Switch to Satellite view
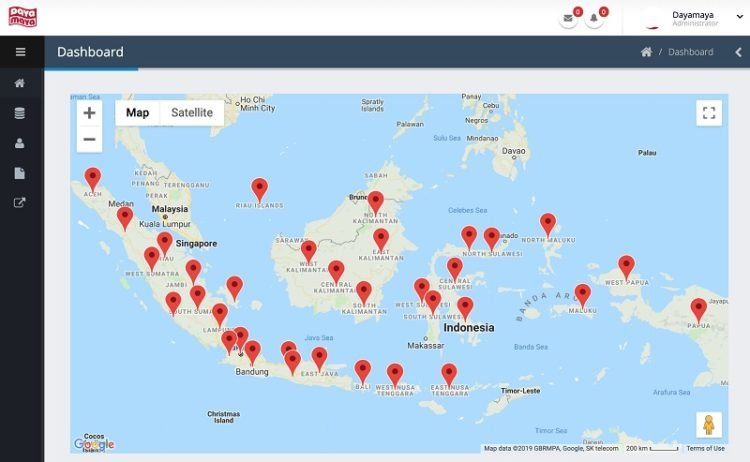Image resolution: width=750 pixels, height=462 pixels. click(x=192, y=113)
